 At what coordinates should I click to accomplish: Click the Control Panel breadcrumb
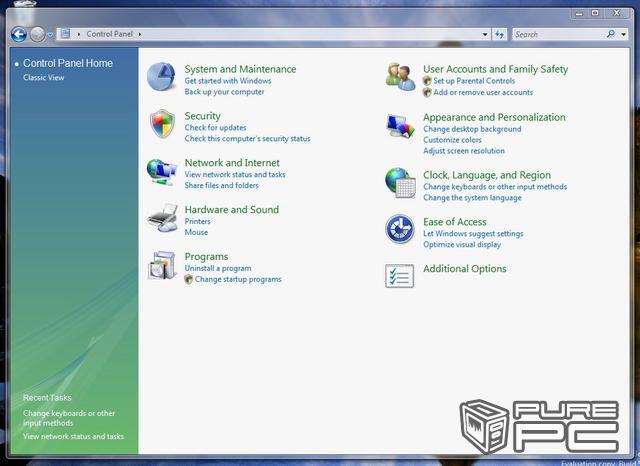pos(109,34)
